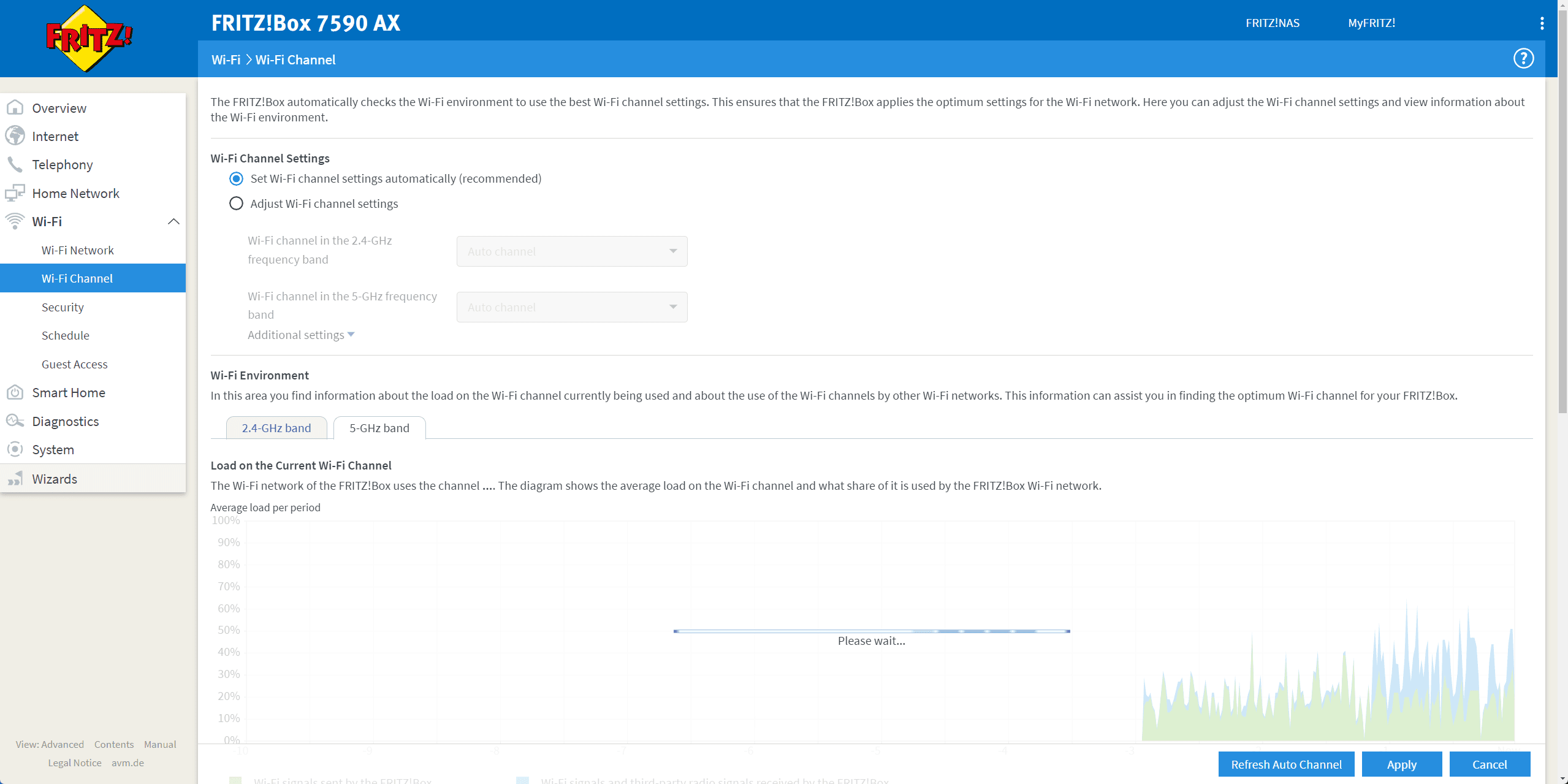Collapse the Wi-Fi menu chevron
The height and width of the screenshot is (784, 1568).
tap(173, 221)
